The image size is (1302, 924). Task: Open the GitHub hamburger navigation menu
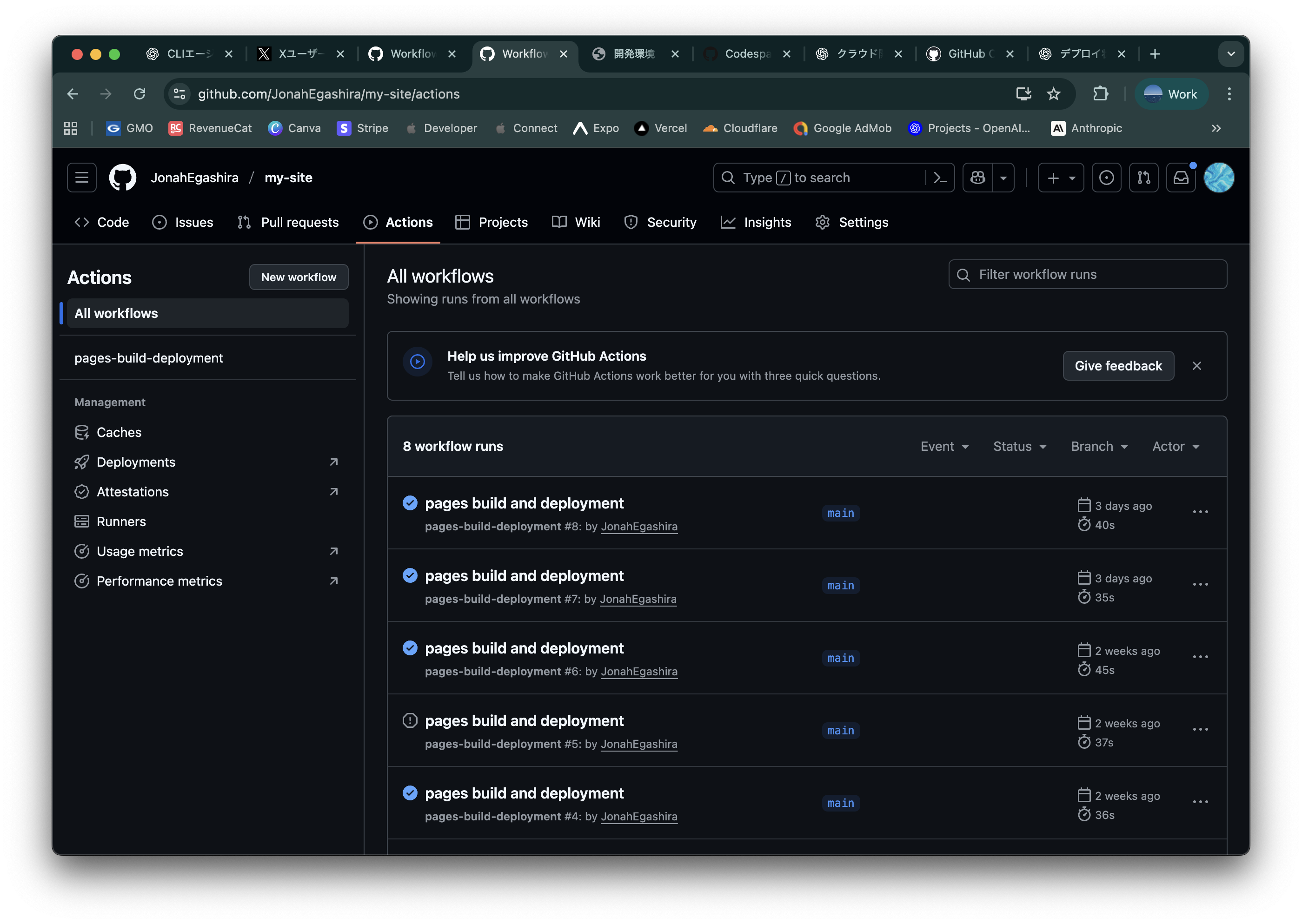pos(81,178)
